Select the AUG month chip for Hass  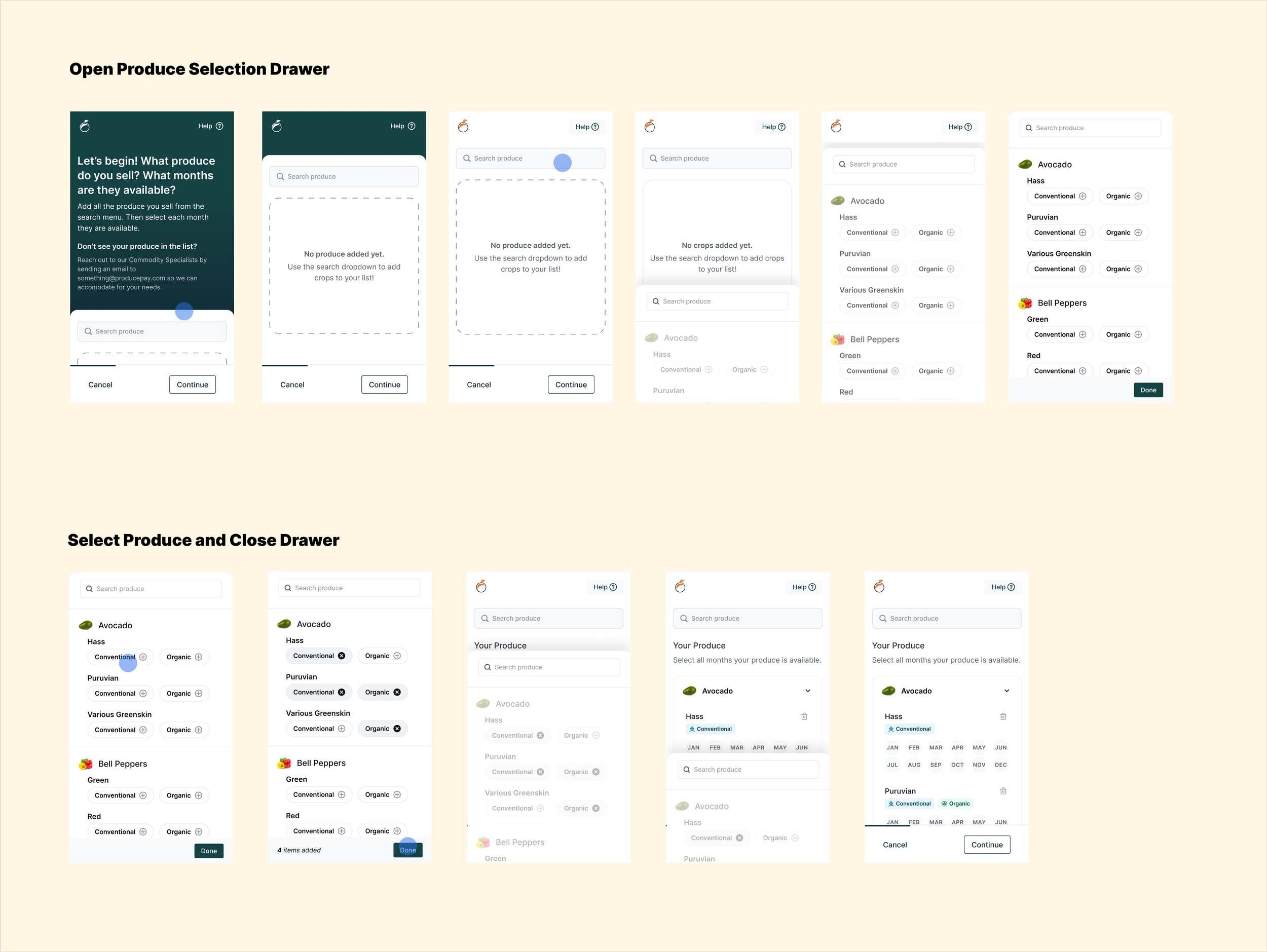coord(914,765)
